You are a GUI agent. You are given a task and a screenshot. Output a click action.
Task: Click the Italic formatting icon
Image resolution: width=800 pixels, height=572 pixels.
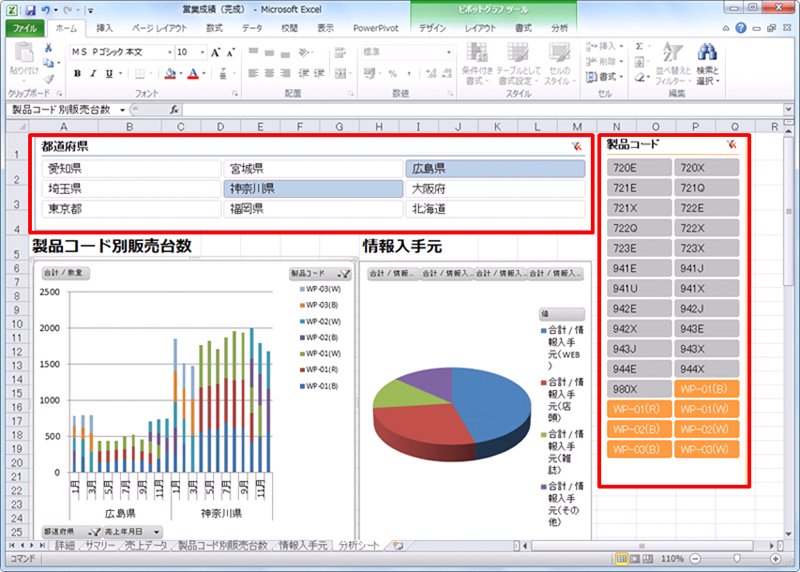point(93,73)
